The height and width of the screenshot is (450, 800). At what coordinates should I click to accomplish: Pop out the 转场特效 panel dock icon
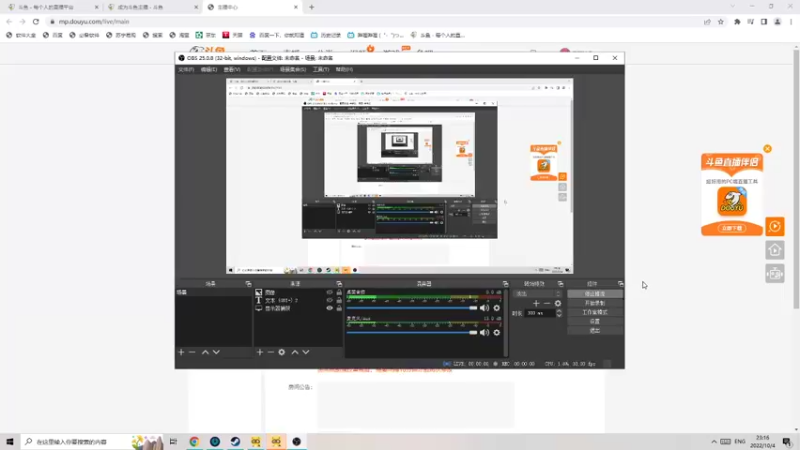(x=561, y=284)
